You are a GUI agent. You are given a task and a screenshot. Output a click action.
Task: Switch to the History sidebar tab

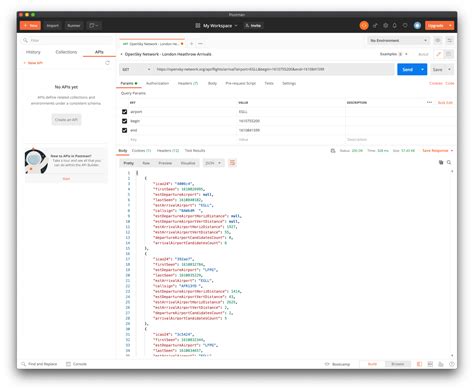coord(33,52)
